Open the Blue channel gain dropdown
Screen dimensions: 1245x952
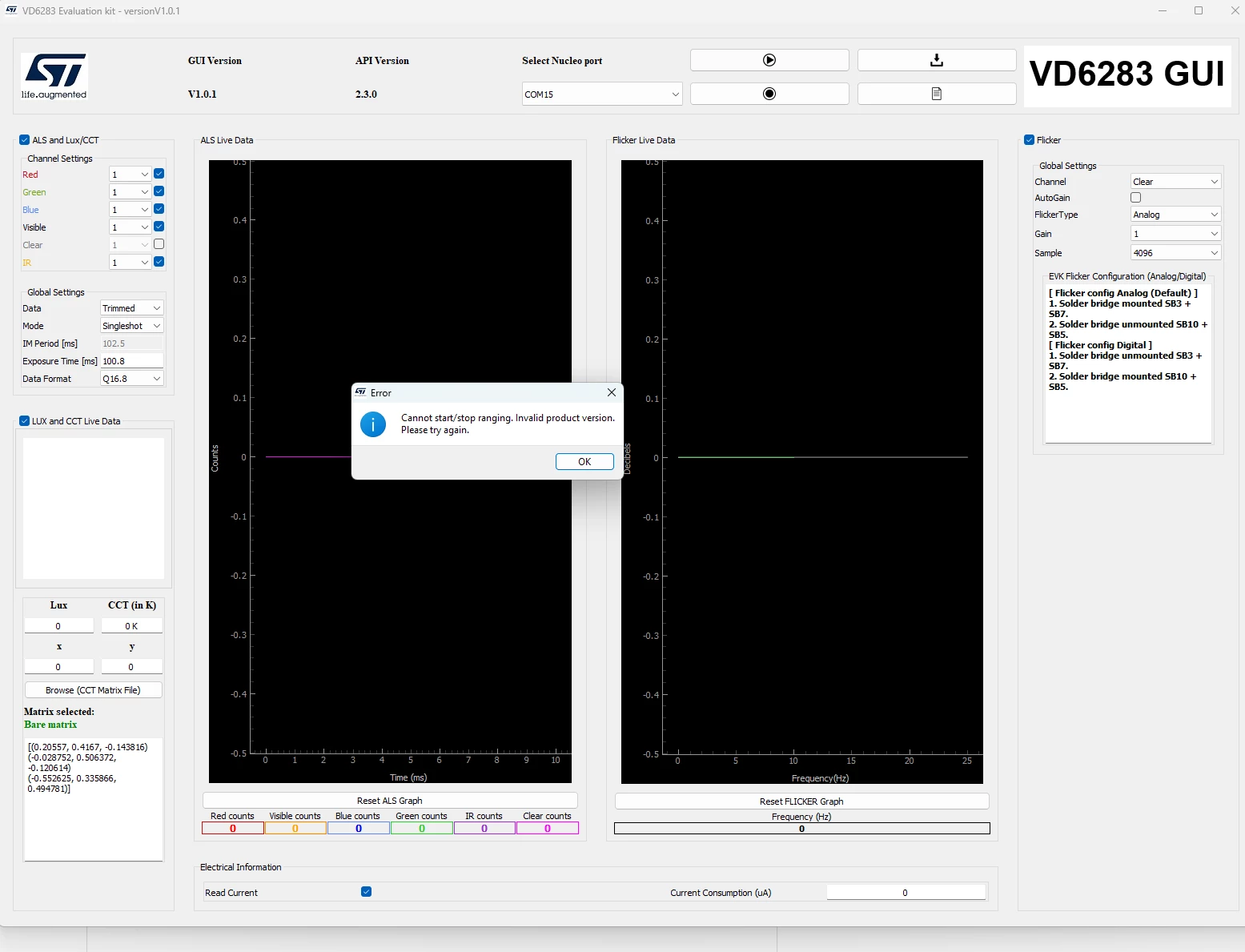[130, 210]
